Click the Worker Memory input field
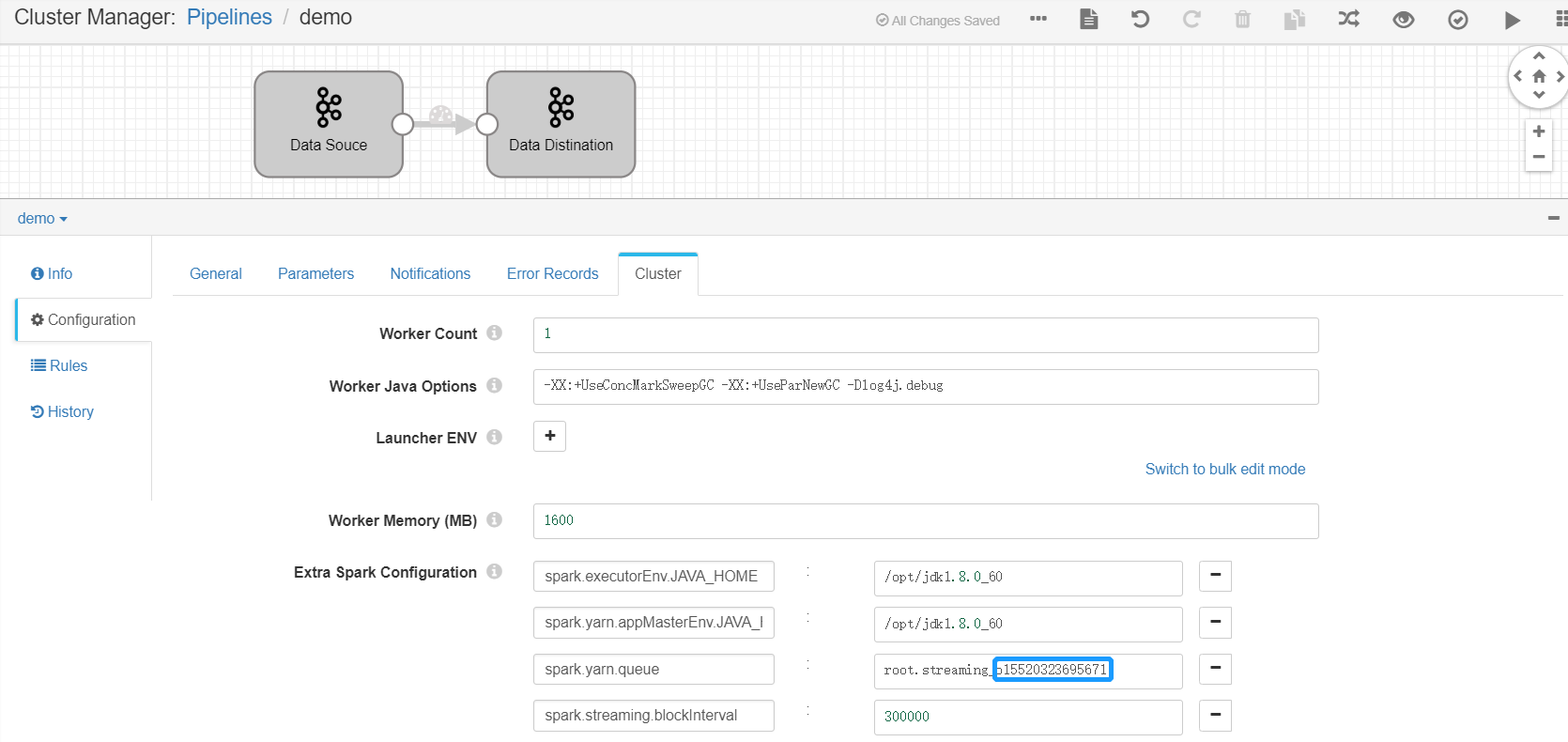1568x742 pixels. pos(926,520)
